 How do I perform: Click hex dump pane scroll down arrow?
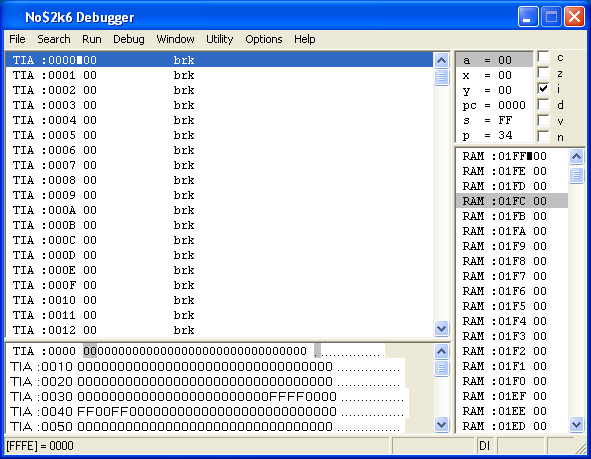tap(441, 425)
